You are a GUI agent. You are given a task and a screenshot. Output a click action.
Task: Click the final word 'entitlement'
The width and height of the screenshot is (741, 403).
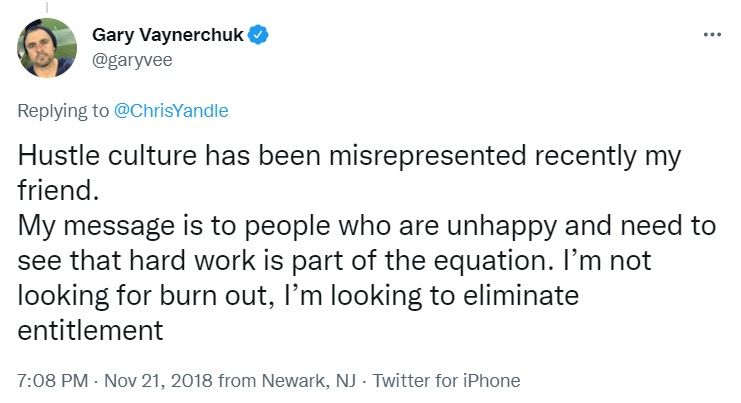pos(90,330)
